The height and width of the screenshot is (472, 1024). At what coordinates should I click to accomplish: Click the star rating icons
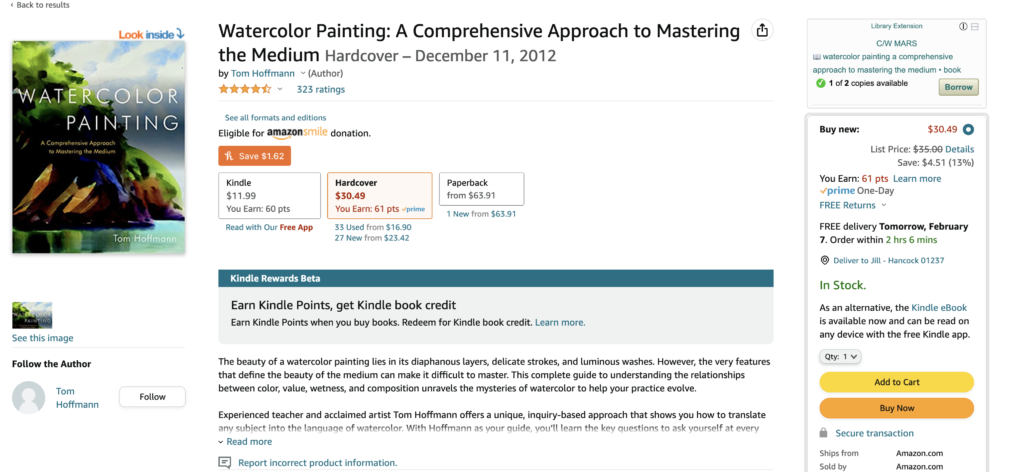click(245, 89)
